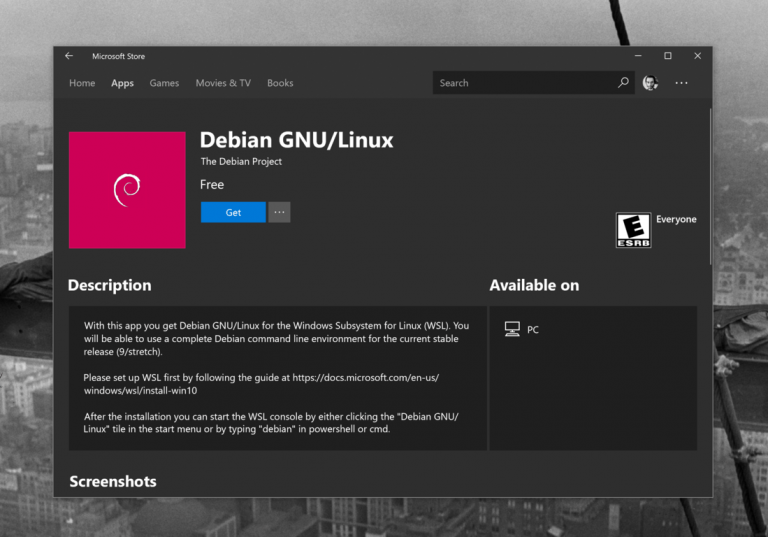Open more options next to Get button
This screenshot has width=768, height=537.
coord(279,212)
